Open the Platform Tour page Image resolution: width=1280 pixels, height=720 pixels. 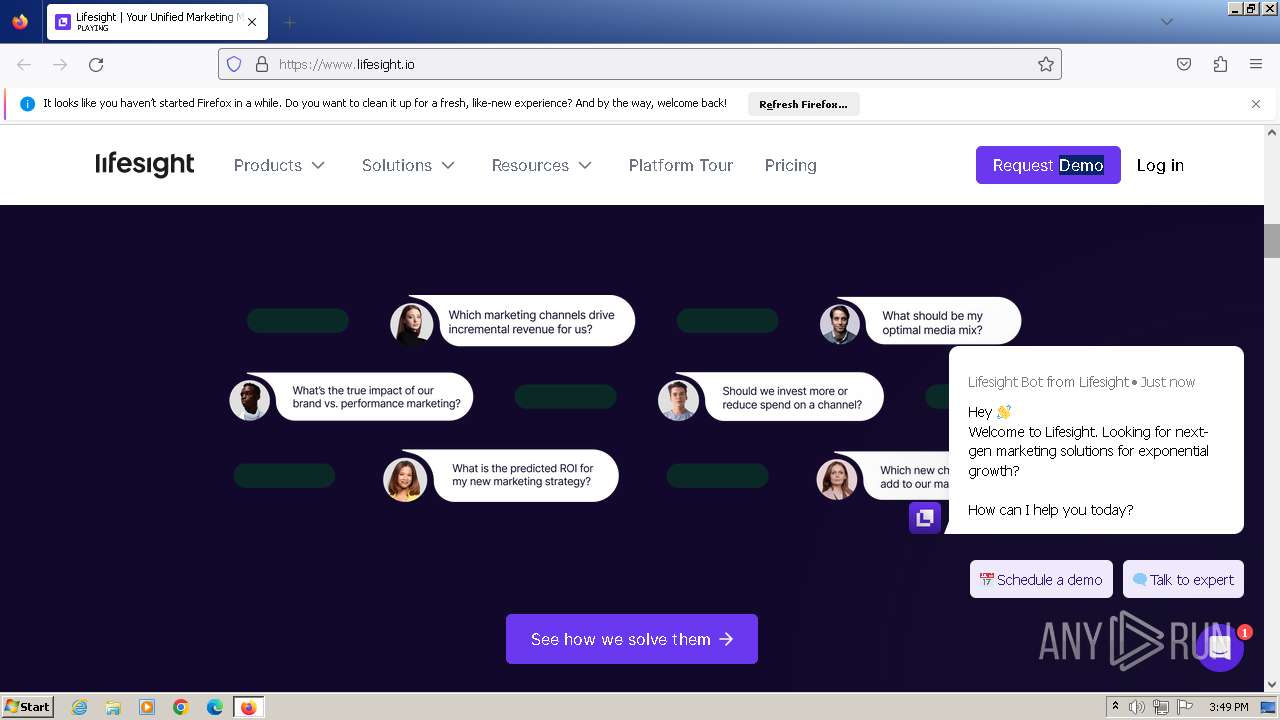pos(681,165)
